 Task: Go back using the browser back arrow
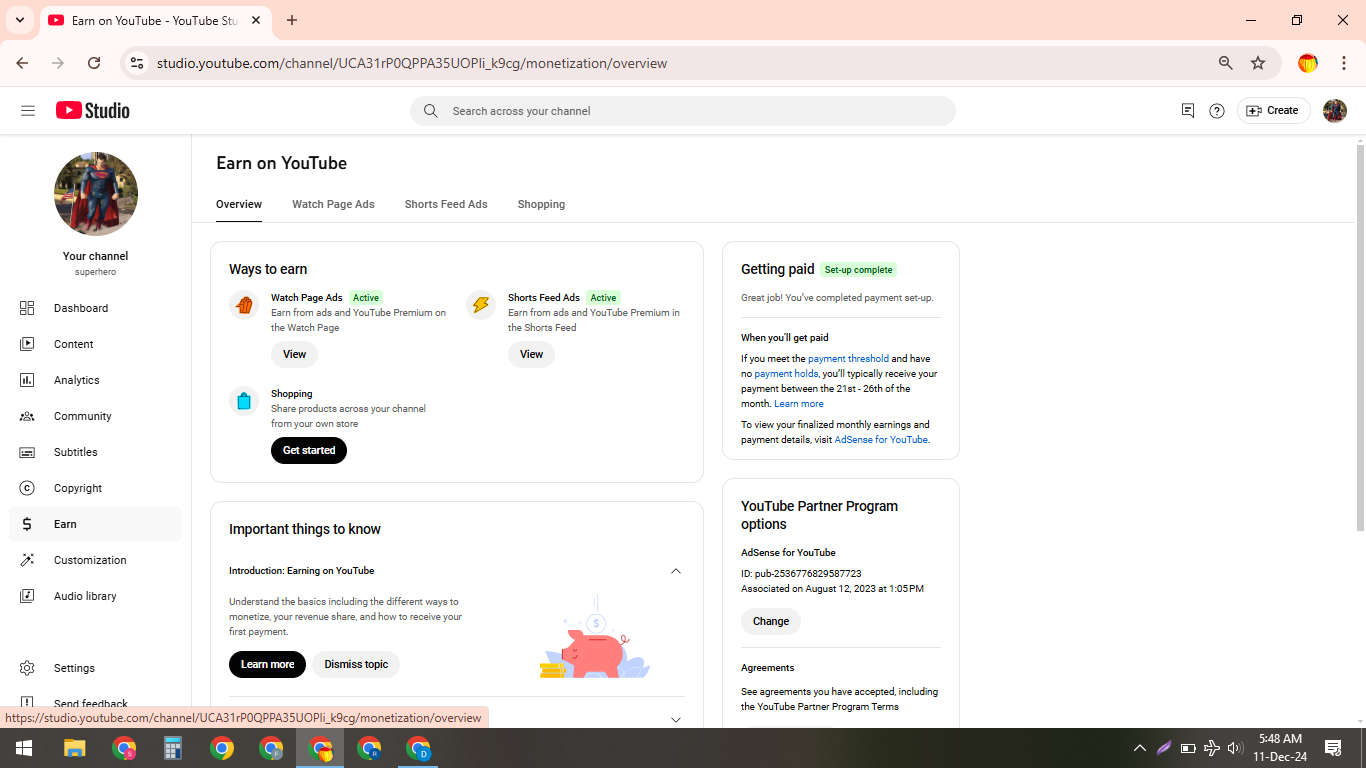tap(22, 63)
